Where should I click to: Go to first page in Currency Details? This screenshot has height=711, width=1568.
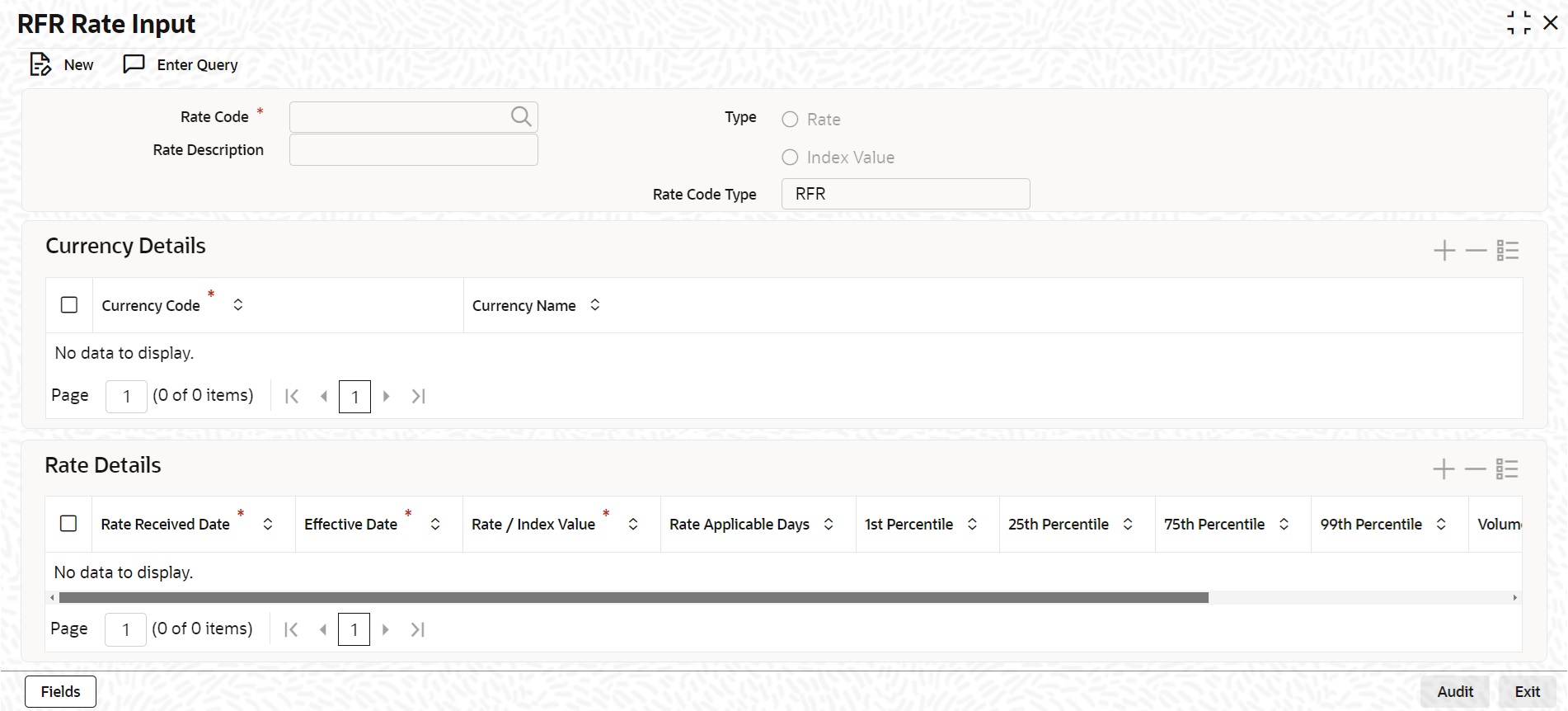[291, 397]
